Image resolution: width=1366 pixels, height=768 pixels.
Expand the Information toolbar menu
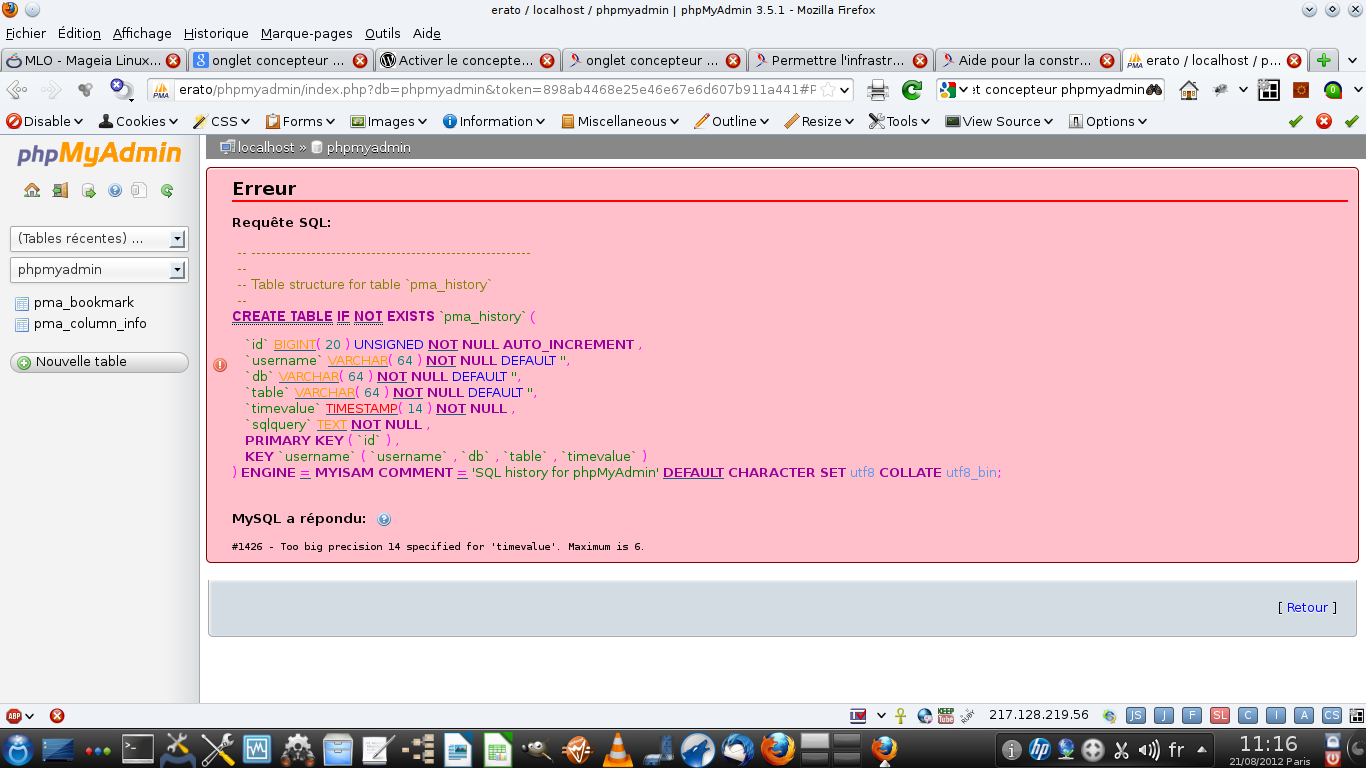(x=494, y=121)
